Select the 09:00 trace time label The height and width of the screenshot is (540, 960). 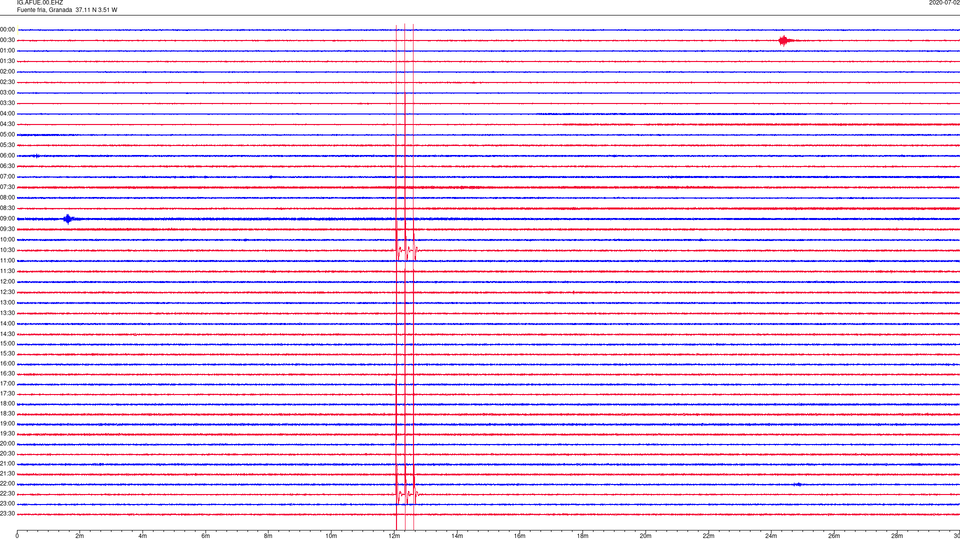click(x=7, y=219)
